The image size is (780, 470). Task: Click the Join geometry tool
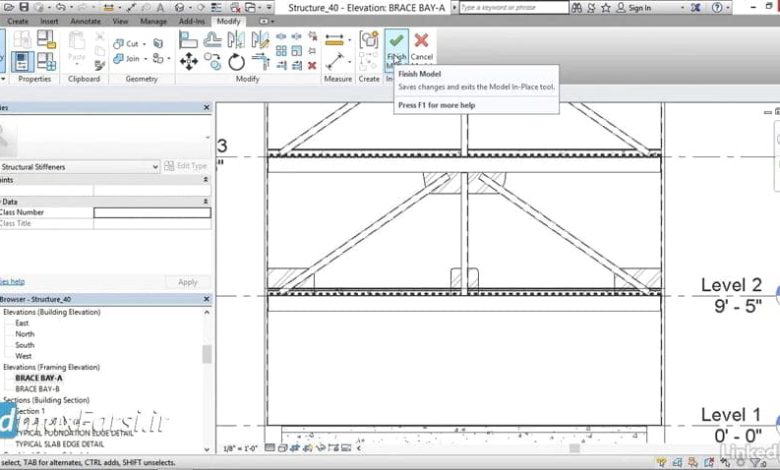click(126, 59)
